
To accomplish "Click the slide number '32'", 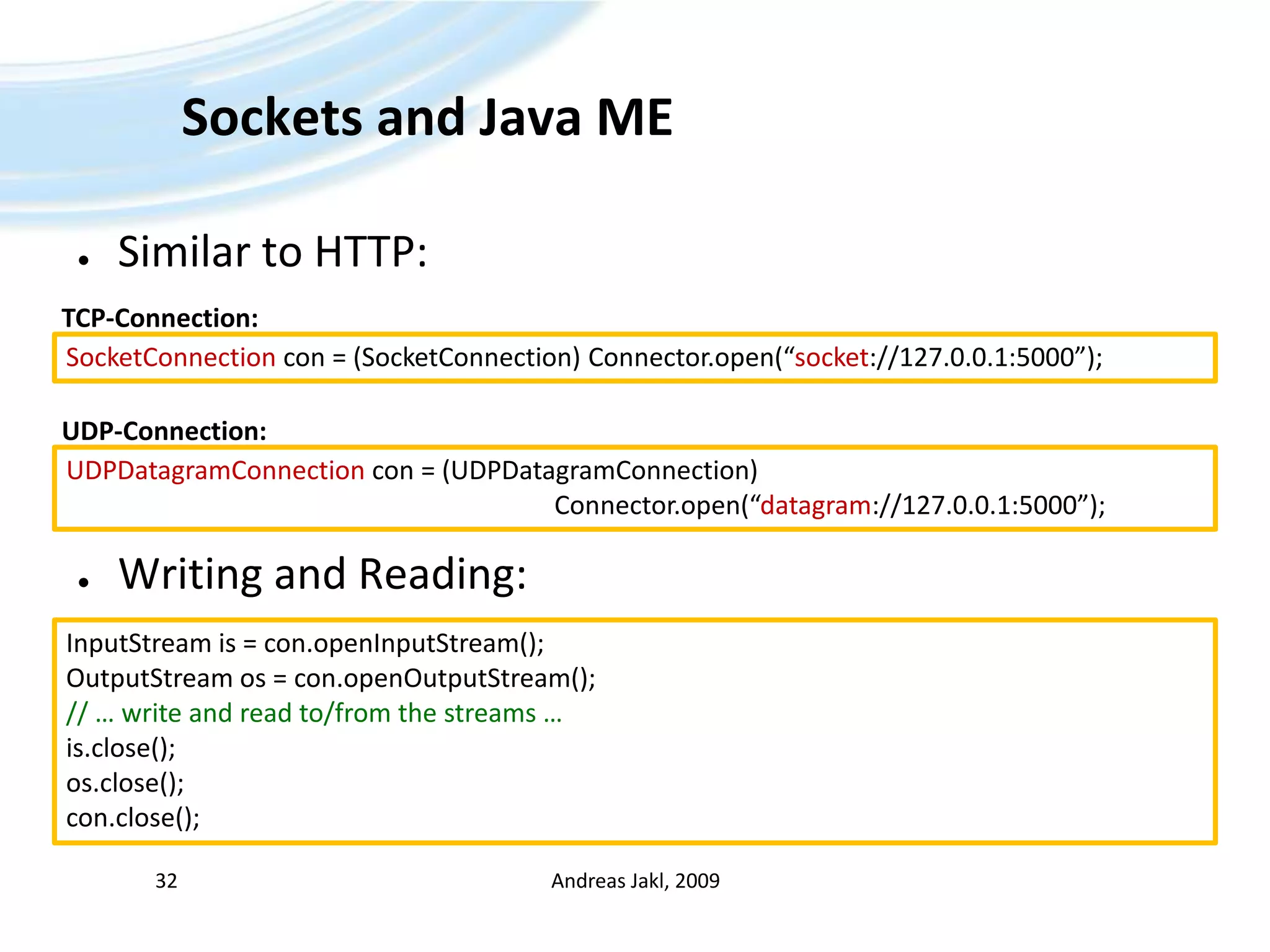I will (x=166, y=881).
